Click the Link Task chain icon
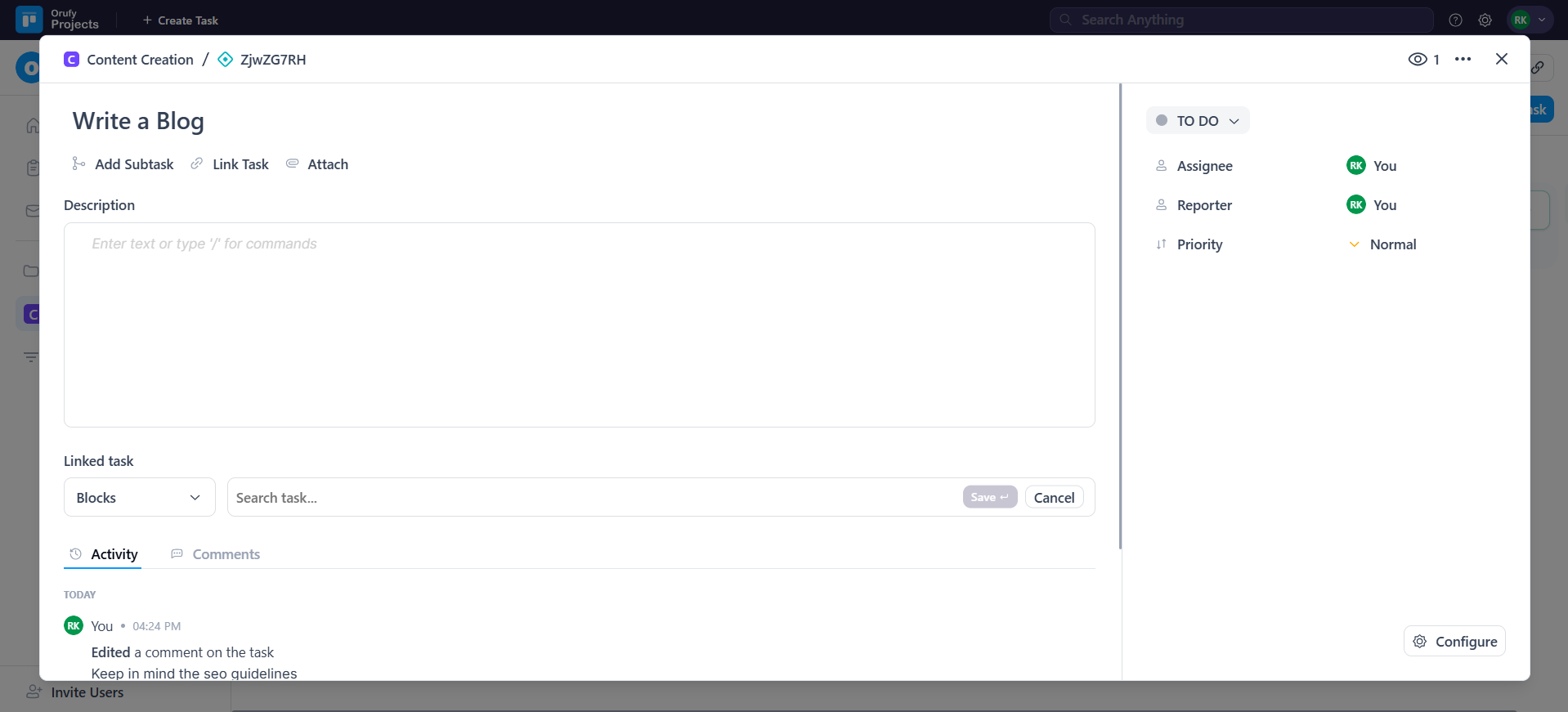 point(197,164)
